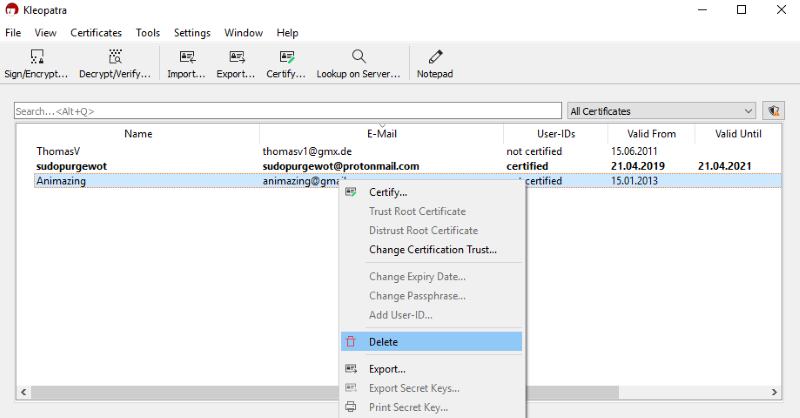Sort by the Valid Until column header
Screen dimensions: 800x418
coord(738,134)
